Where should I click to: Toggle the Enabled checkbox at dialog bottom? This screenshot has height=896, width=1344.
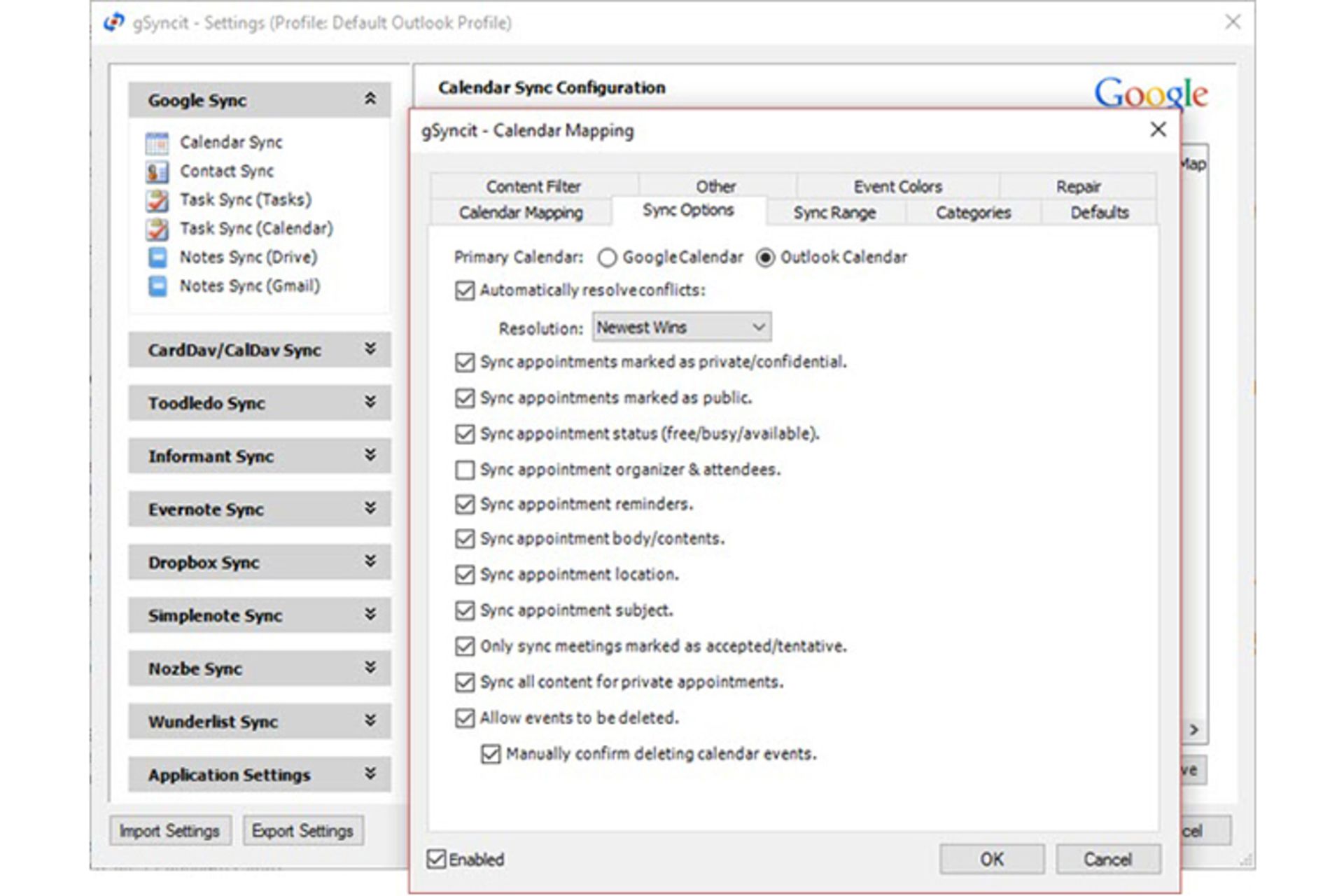coord(436,859)
